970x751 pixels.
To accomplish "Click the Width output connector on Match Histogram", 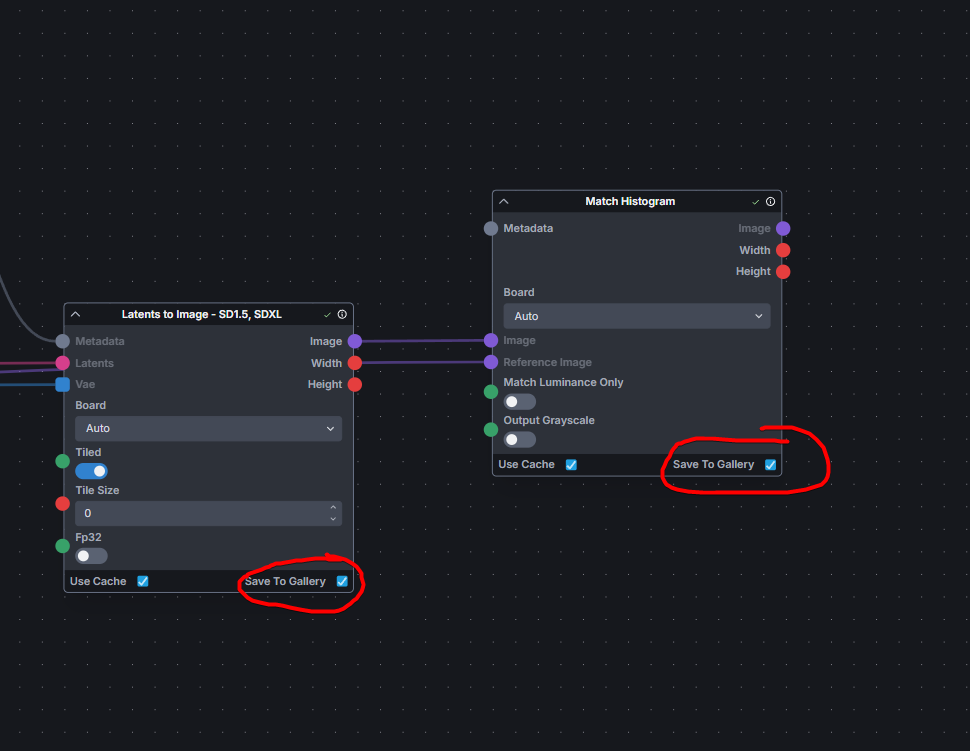I will click(783, 250).
